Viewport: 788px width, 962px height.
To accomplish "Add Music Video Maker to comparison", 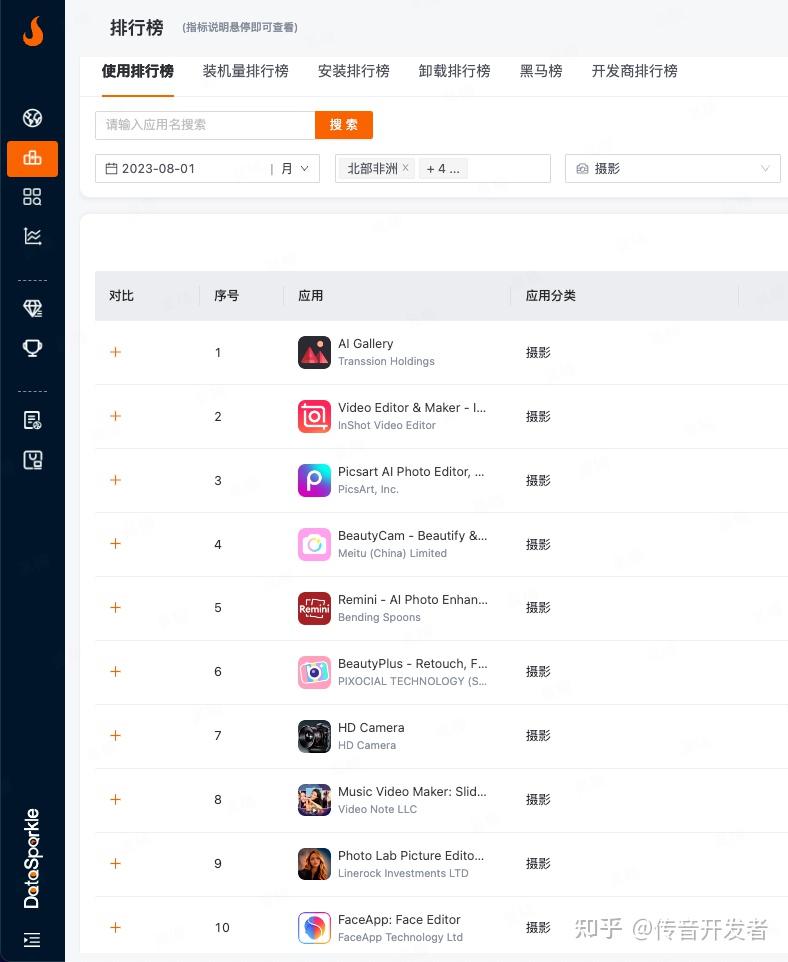I will click(115, 799).
